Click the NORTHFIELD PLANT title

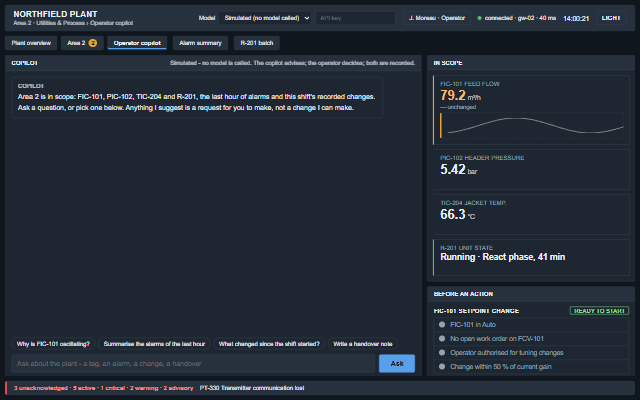55,14
